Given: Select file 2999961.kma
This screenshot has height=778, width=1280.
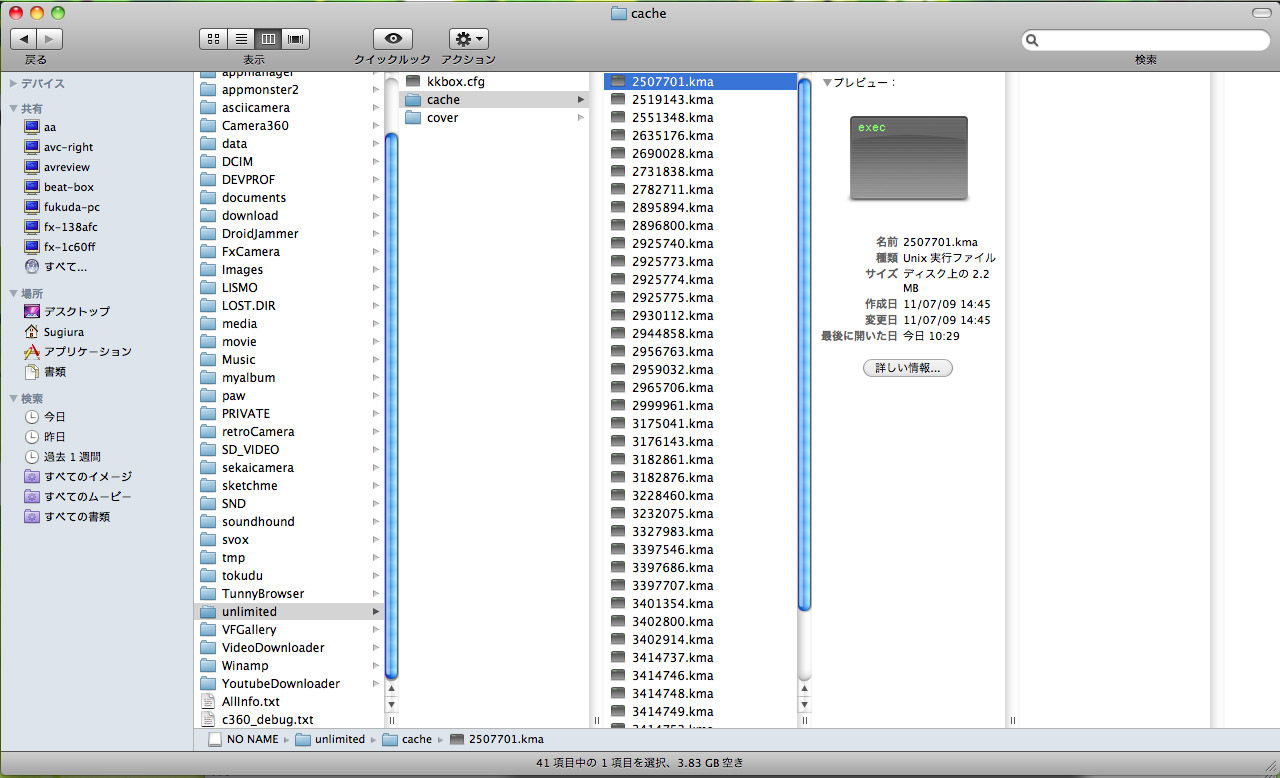Looking at the screenshot, I should pyautogui.click(x=672, y=406).
